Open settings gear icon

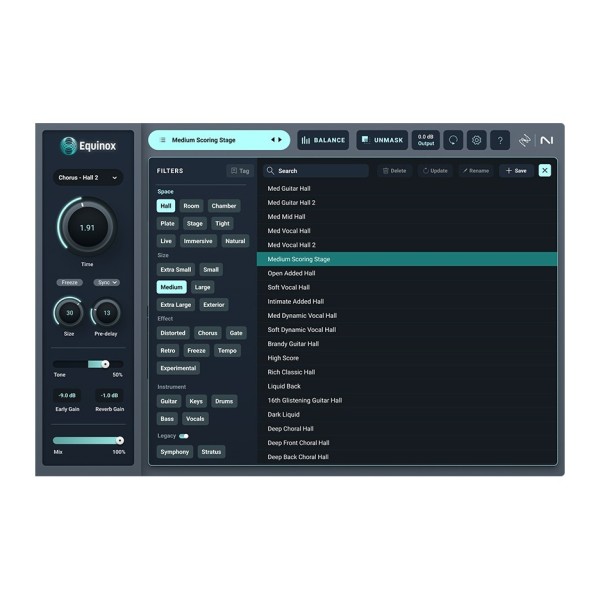[x=476, y=140]
